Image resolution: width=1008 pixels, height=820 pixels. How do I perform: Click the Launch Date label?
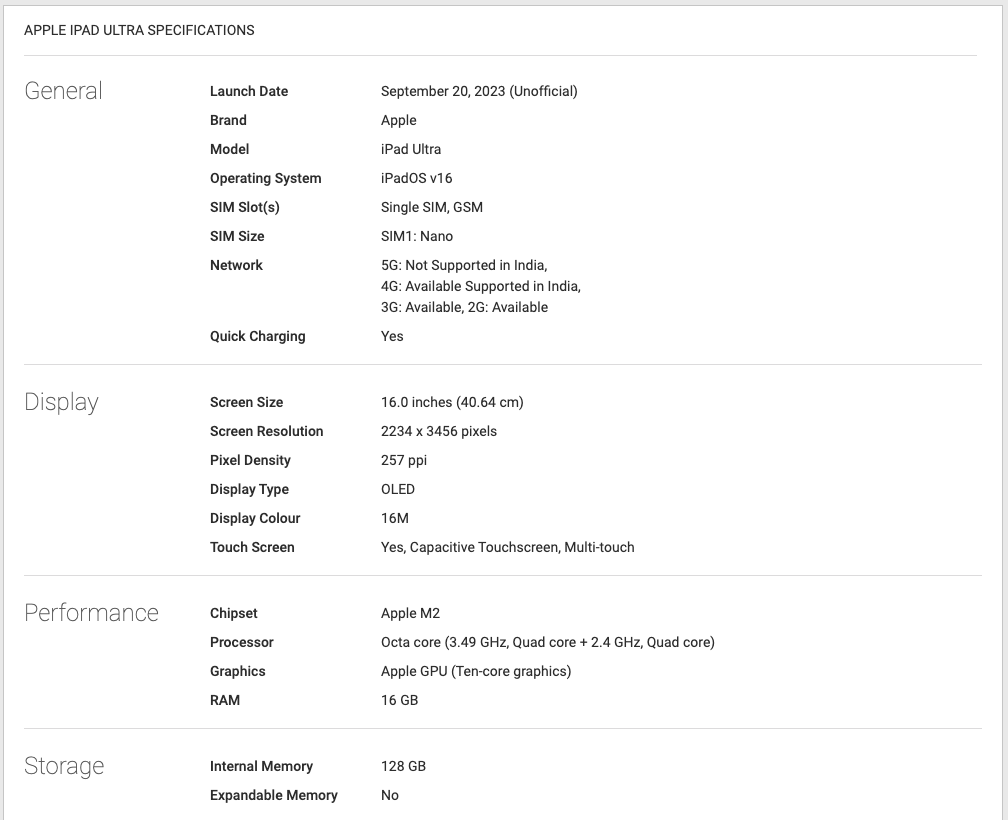click(x=249, y=91)
